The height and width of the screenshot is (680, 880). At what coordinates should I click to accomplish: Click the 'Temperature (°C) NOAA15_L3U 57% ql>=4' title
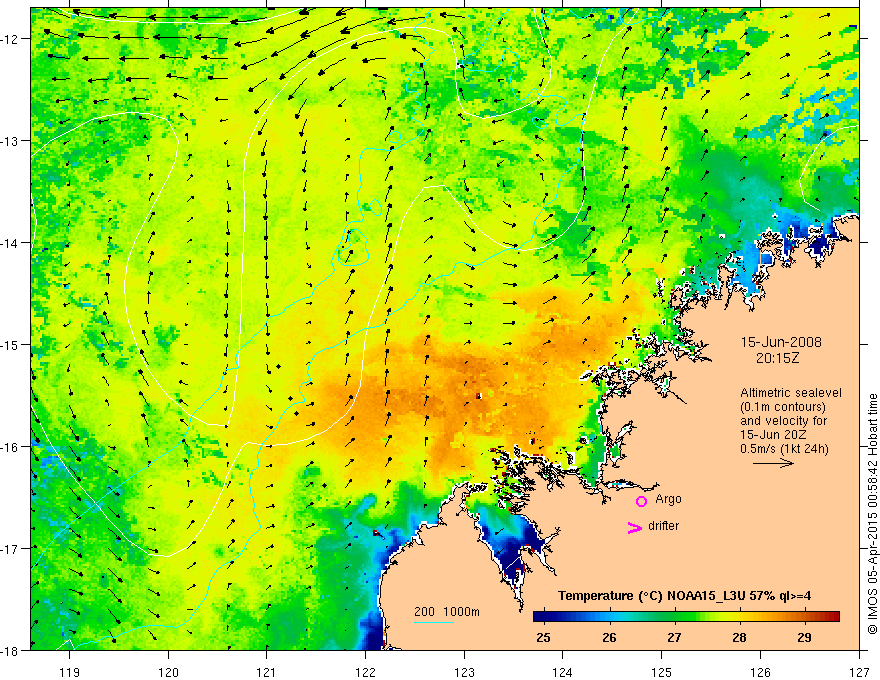point(684,596)
